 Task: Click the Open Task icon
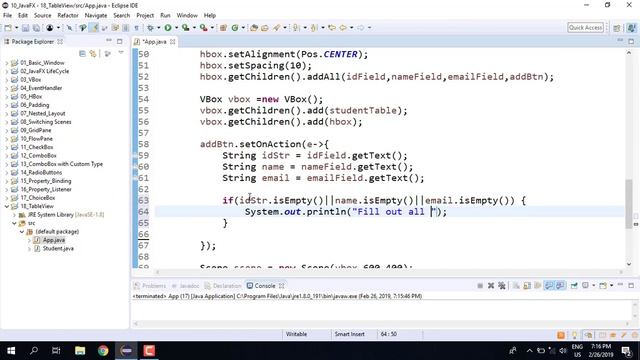tap(265, 28)
